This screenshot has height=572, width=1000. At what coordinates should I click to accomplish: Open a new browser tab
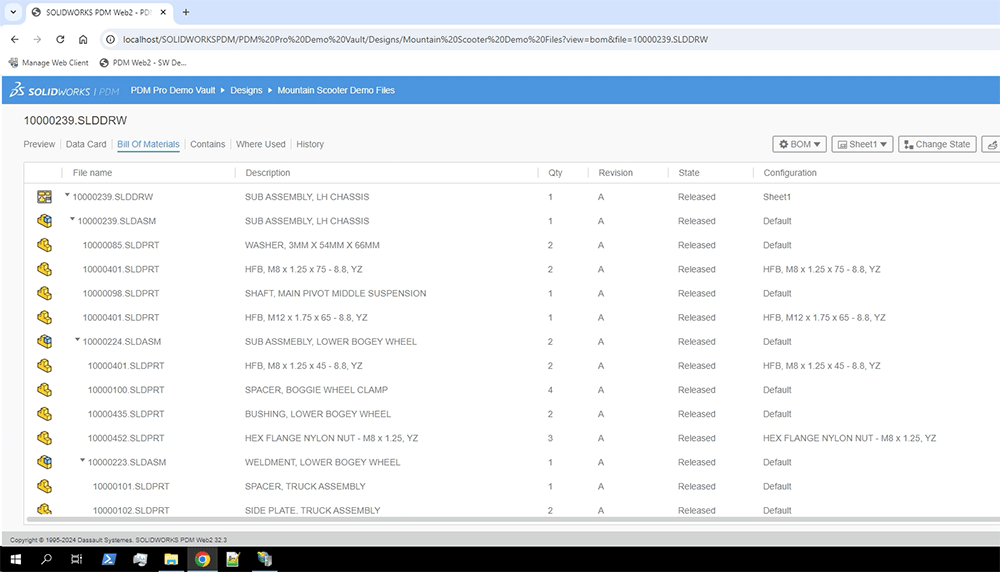(186, 12)
